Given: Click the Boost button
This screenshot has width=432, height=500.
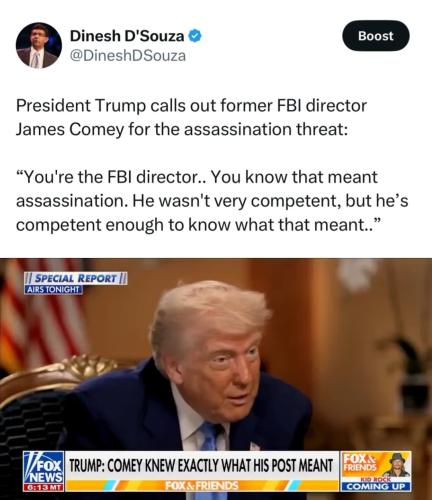Looking at the screenshot, I should (x=376, y=36).
